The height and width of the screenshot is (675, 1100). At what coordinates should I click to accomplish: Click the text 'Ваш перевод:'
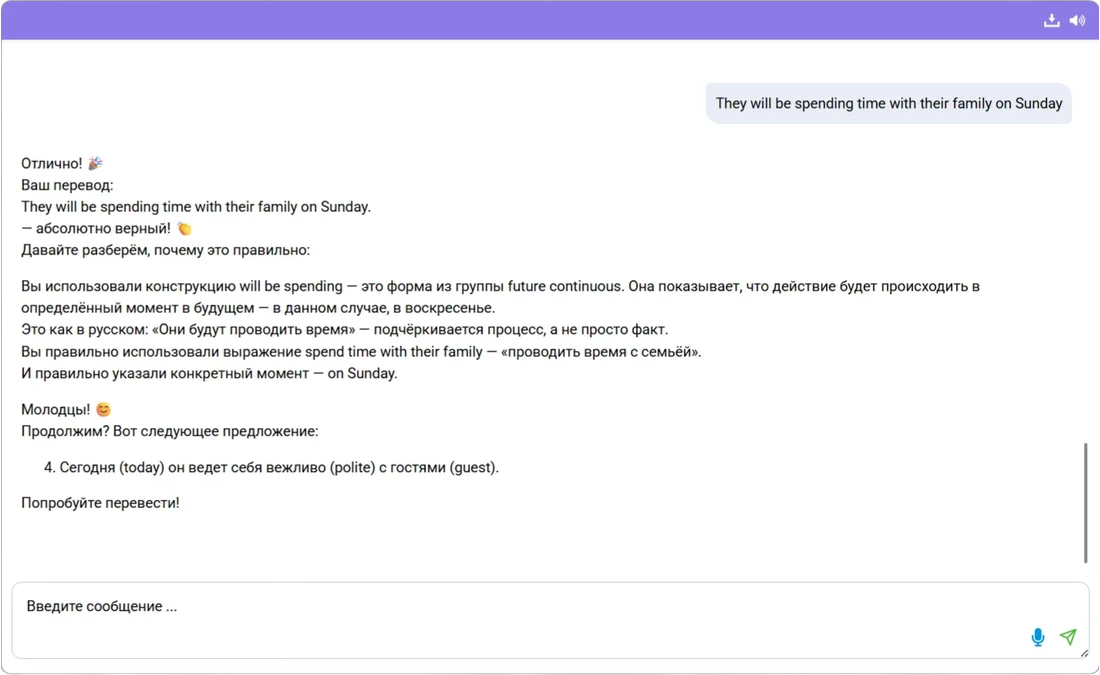point(67,185)
